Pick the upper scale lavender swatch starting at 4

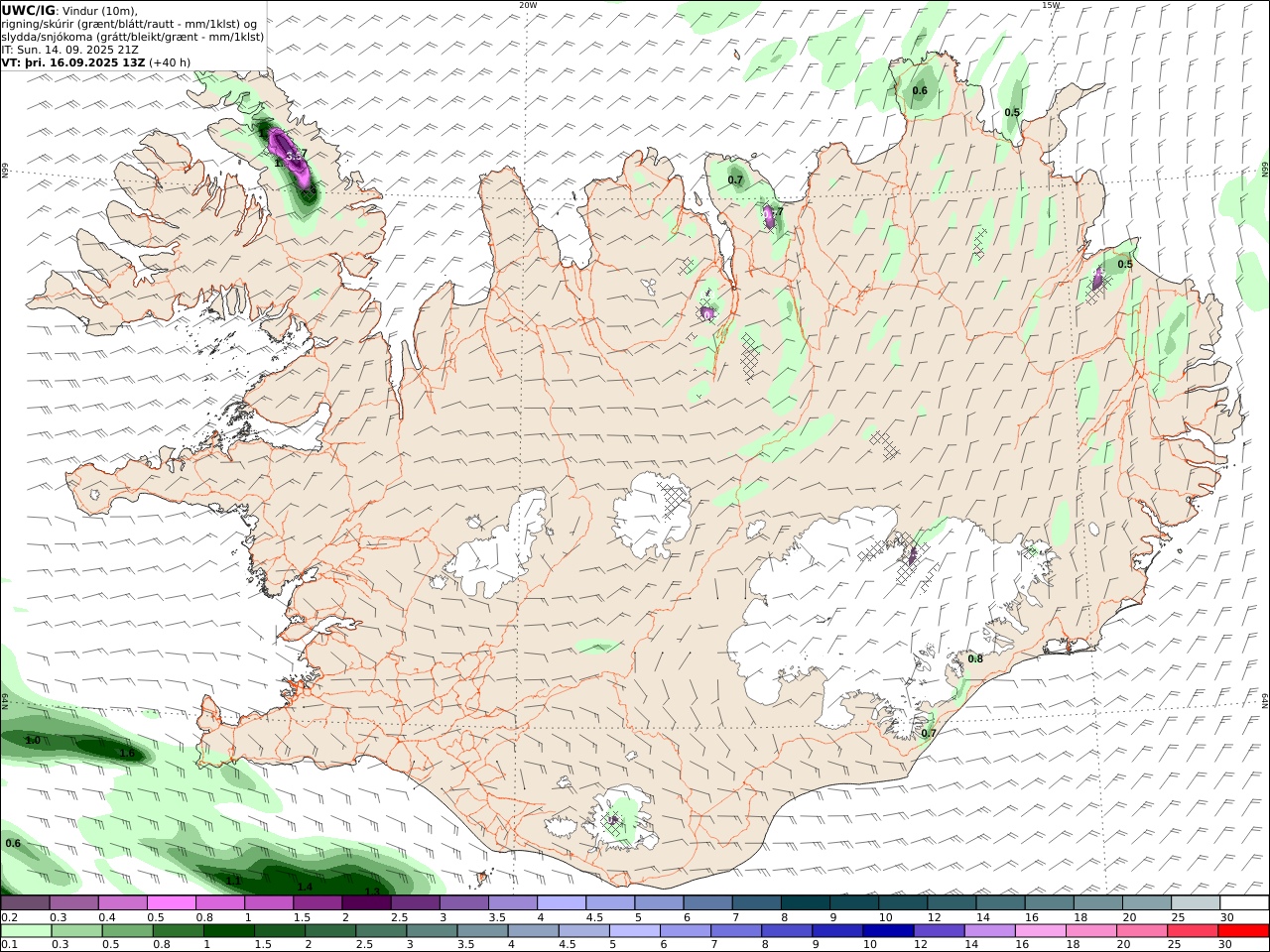pos(562,902)
